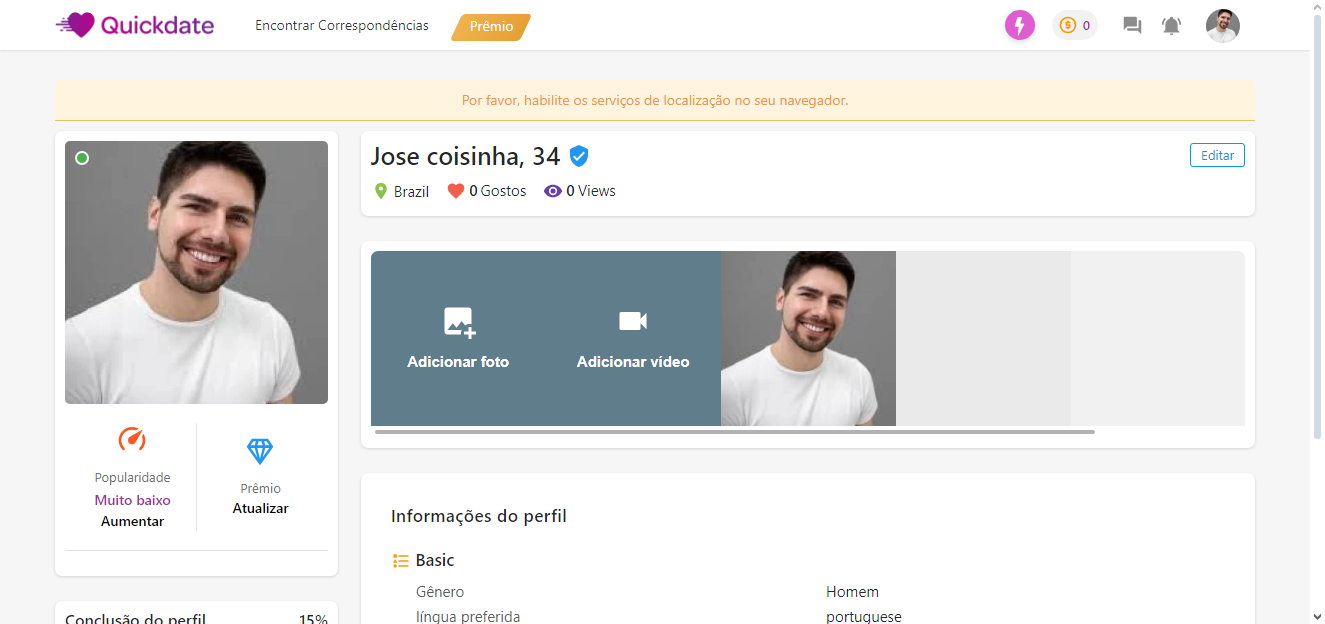Click the blue diamond premium icon
The image size is (1325, 624).
260,451
